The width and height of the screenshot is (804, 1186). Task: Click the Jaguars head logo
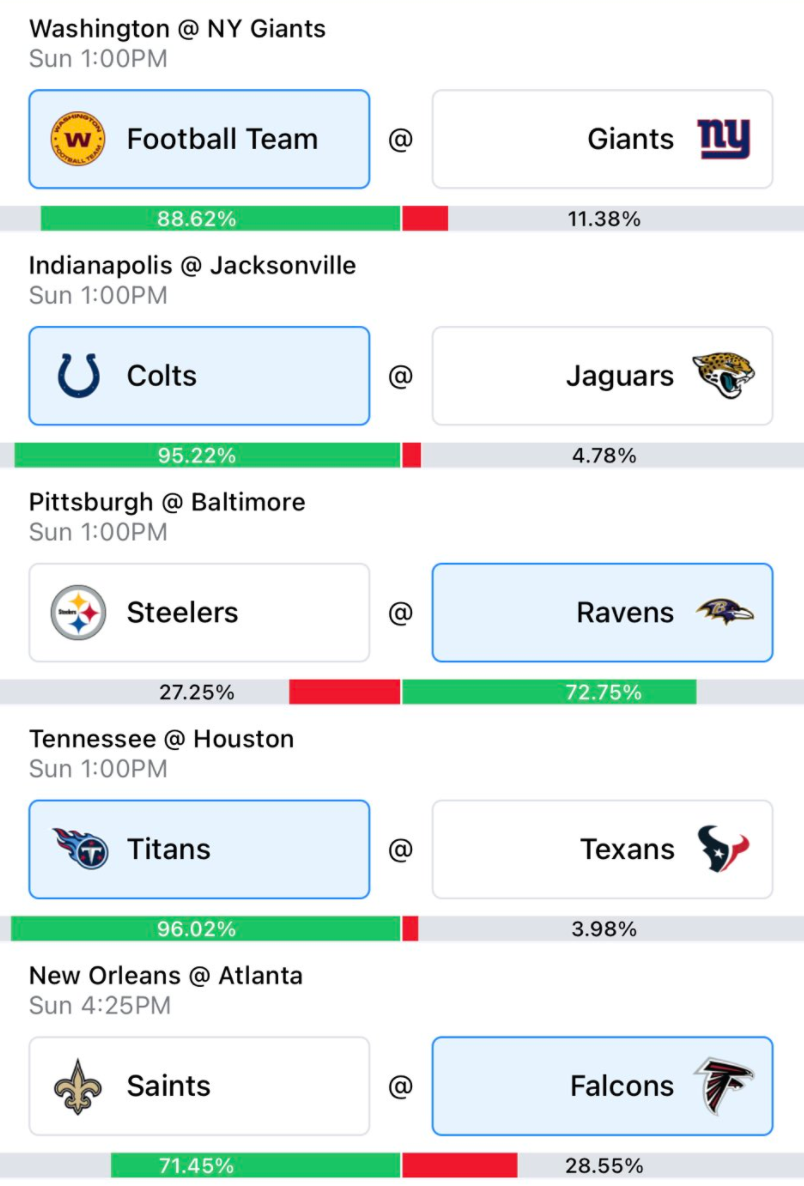[724, 375]
